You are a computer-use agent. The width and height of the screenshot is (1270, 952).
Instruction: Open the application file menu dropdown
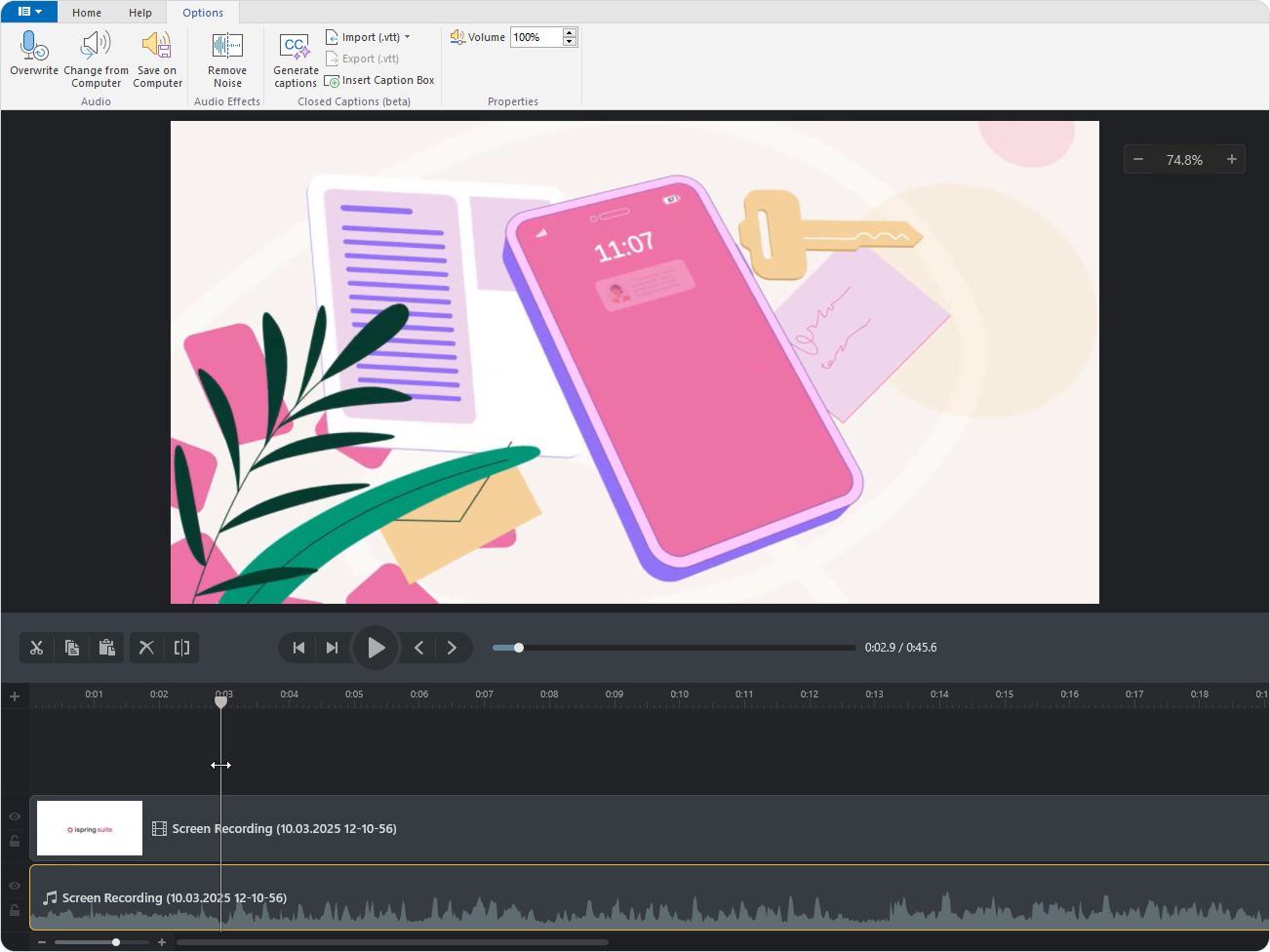tap(29, 12)
